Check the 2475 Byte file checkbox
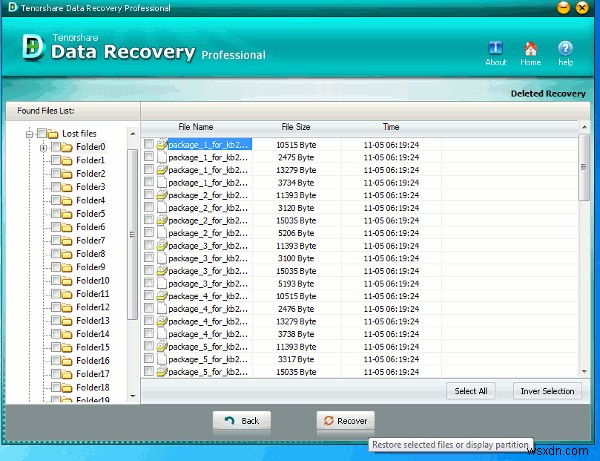This screenshot has height=461, width=600. (149, 156)
